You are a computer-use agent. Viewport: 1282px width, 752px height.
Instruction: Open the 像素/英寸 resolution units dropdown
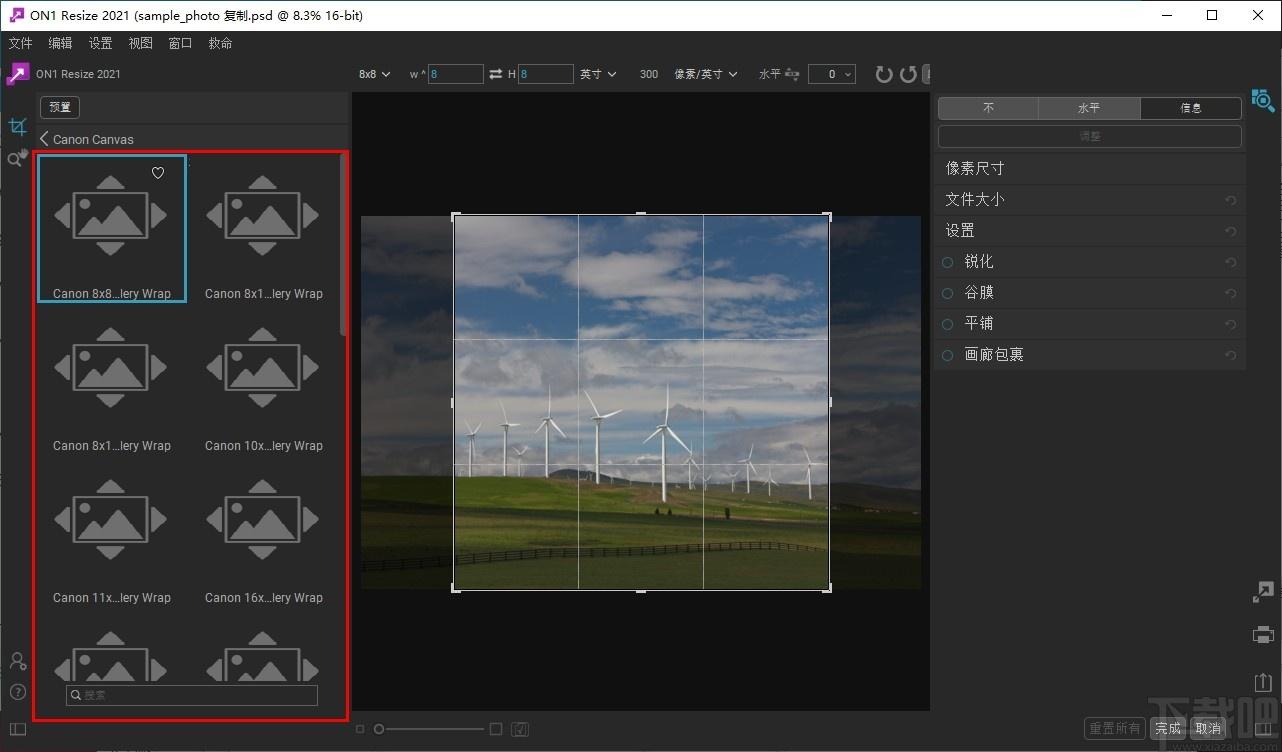point(706,74)
